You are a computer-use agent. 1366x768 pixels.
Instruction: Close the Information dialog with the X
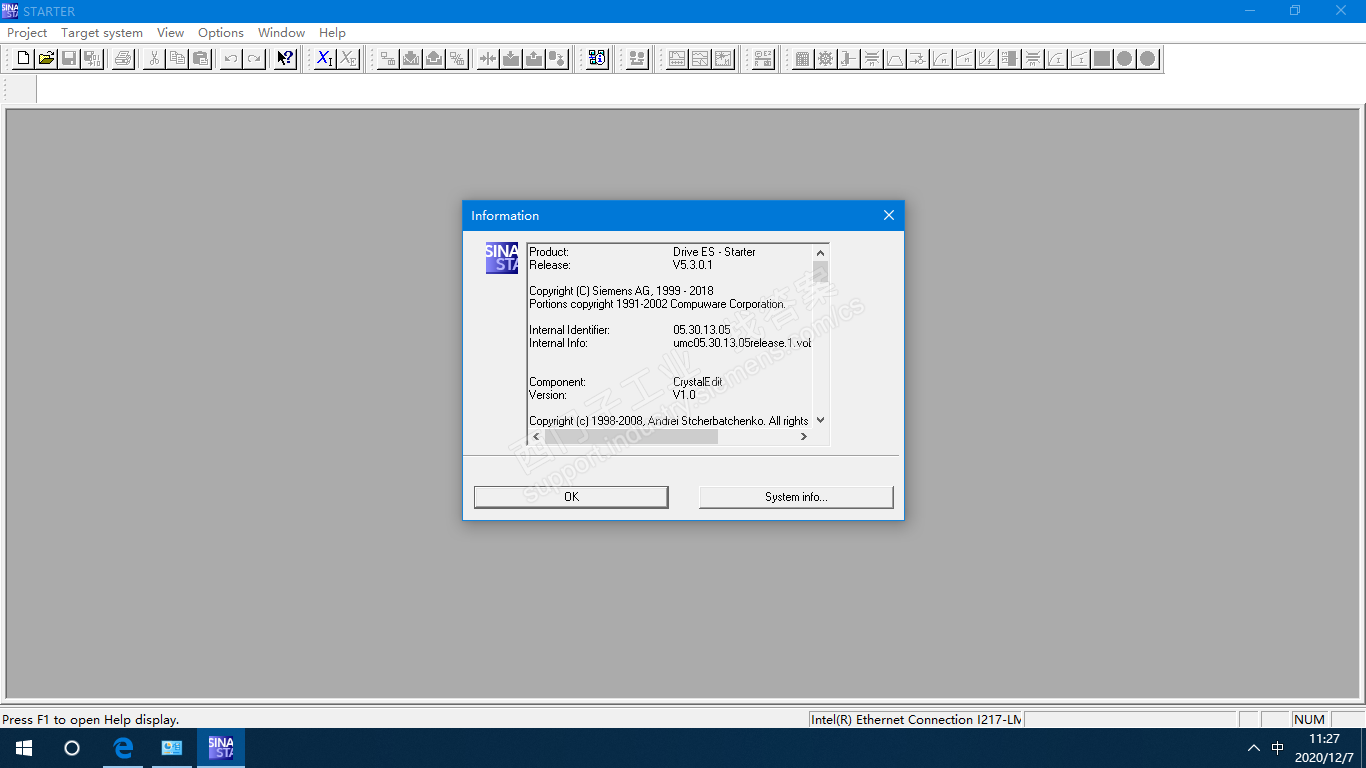point(889,216)
